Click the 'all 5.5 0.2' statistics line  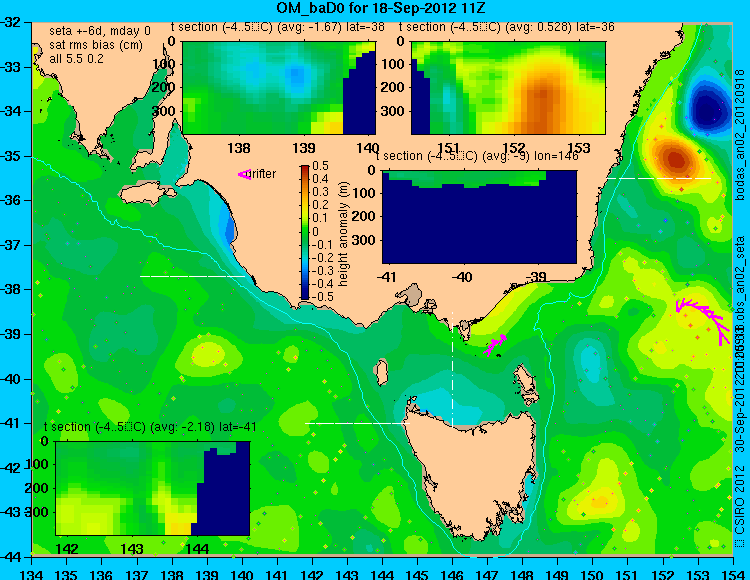[76, 59]
